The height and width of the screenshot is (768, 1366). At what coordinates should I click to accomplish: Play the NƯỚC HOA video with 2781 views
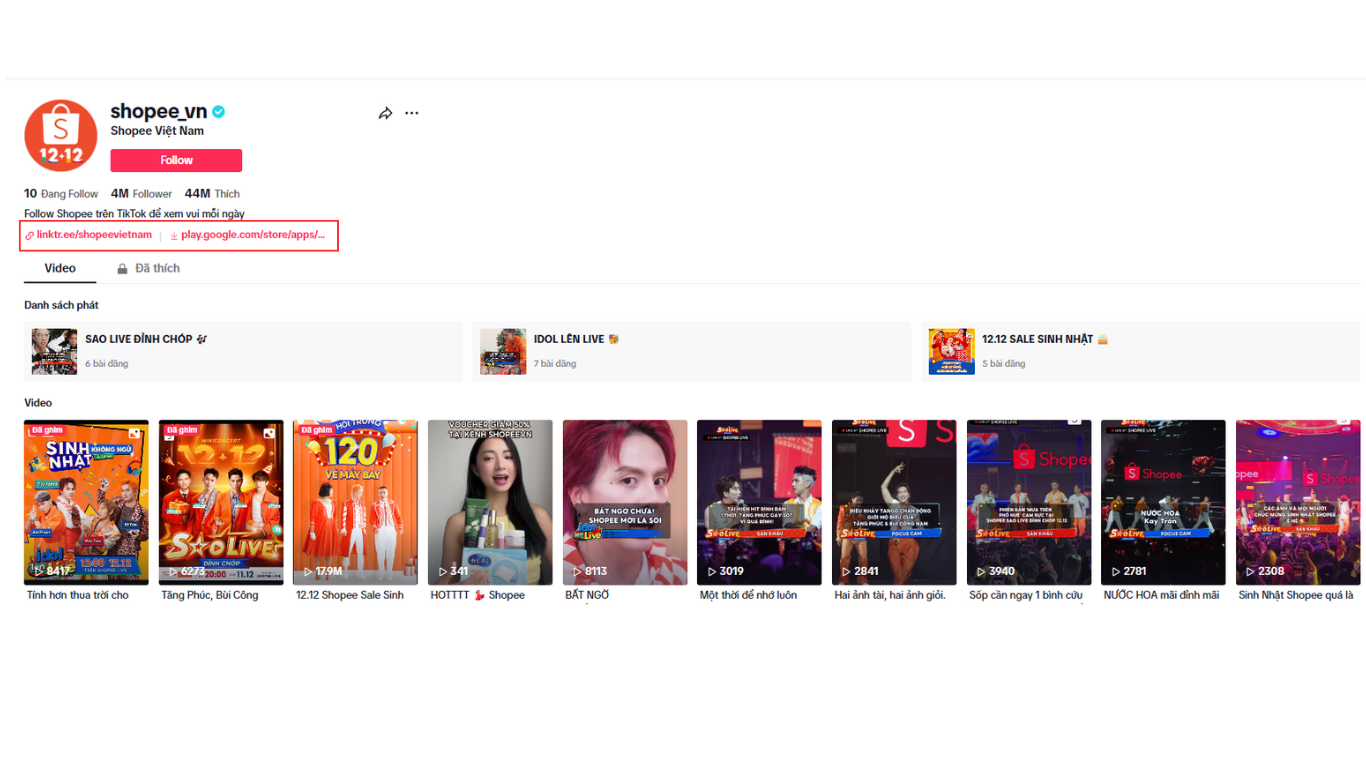(x=1163, y=502)
